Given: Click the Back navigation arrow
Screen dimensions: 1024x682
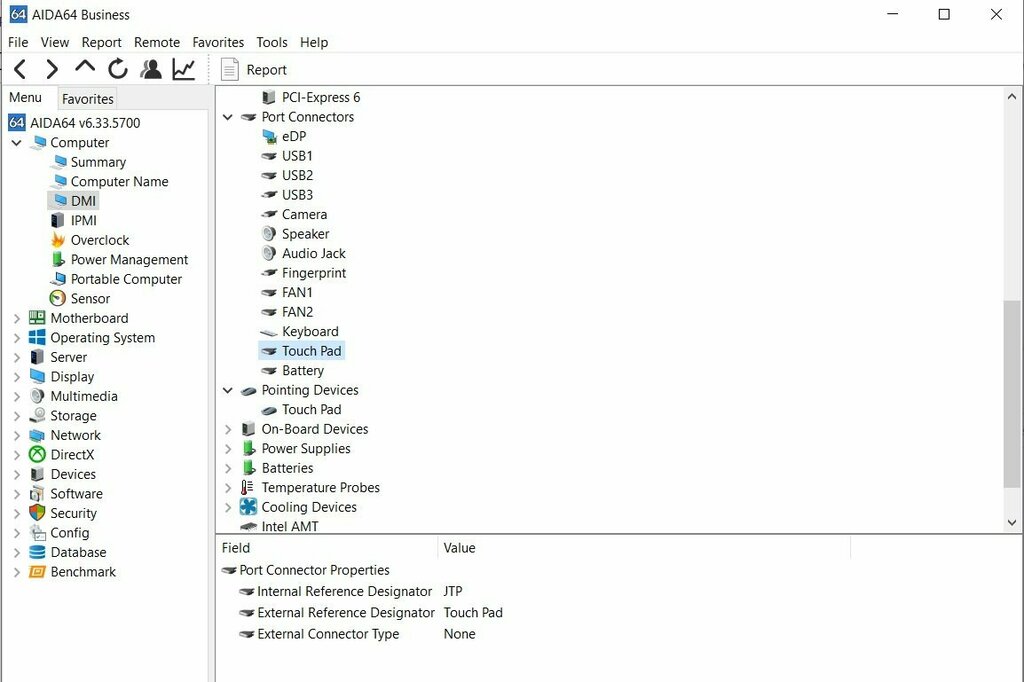Looking at the screenshot, I should [x=20, y=69].
